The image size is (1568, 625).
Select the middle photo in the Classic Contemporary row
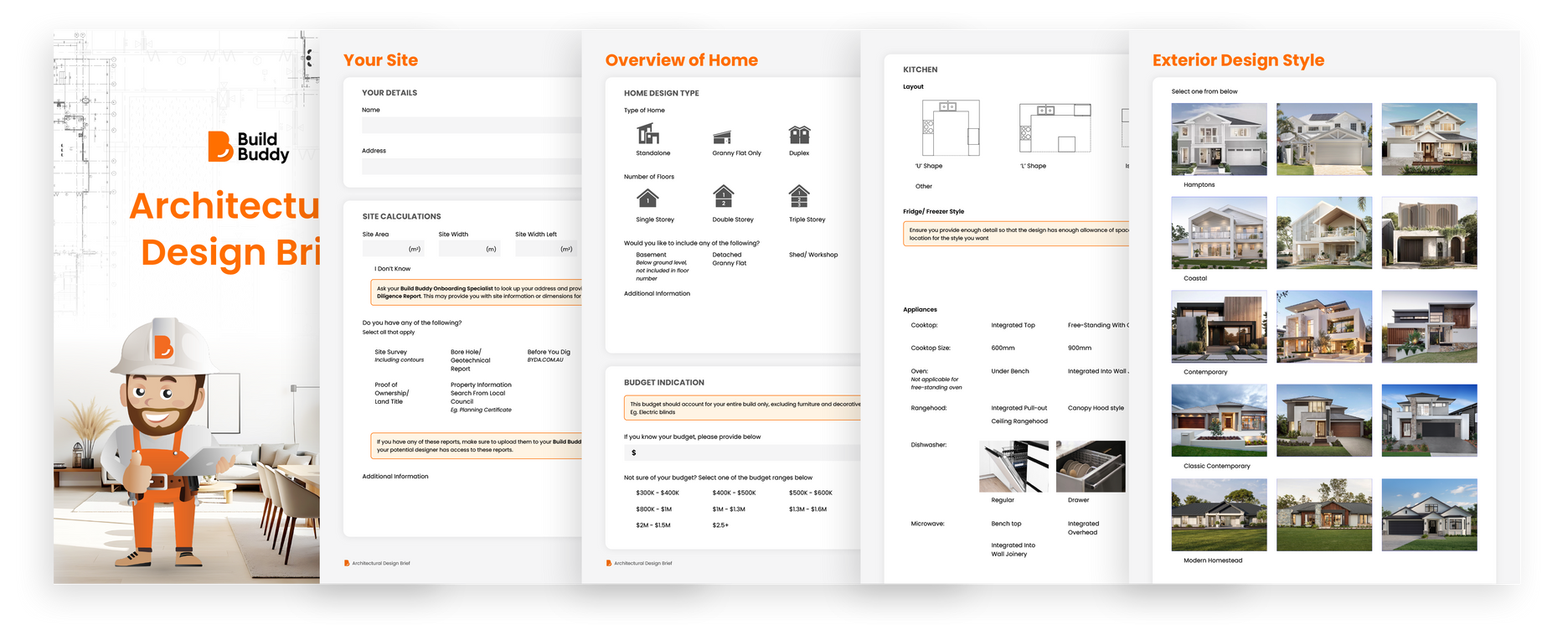[1324, 421]
